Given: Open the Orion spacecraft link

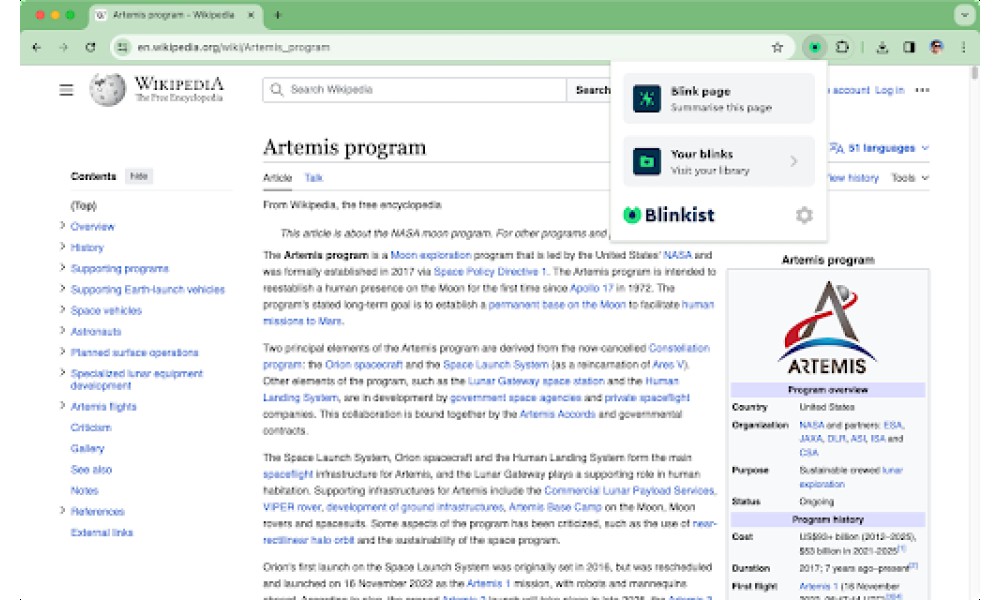Looking at the screenshot, I should [x=364, y=365].
